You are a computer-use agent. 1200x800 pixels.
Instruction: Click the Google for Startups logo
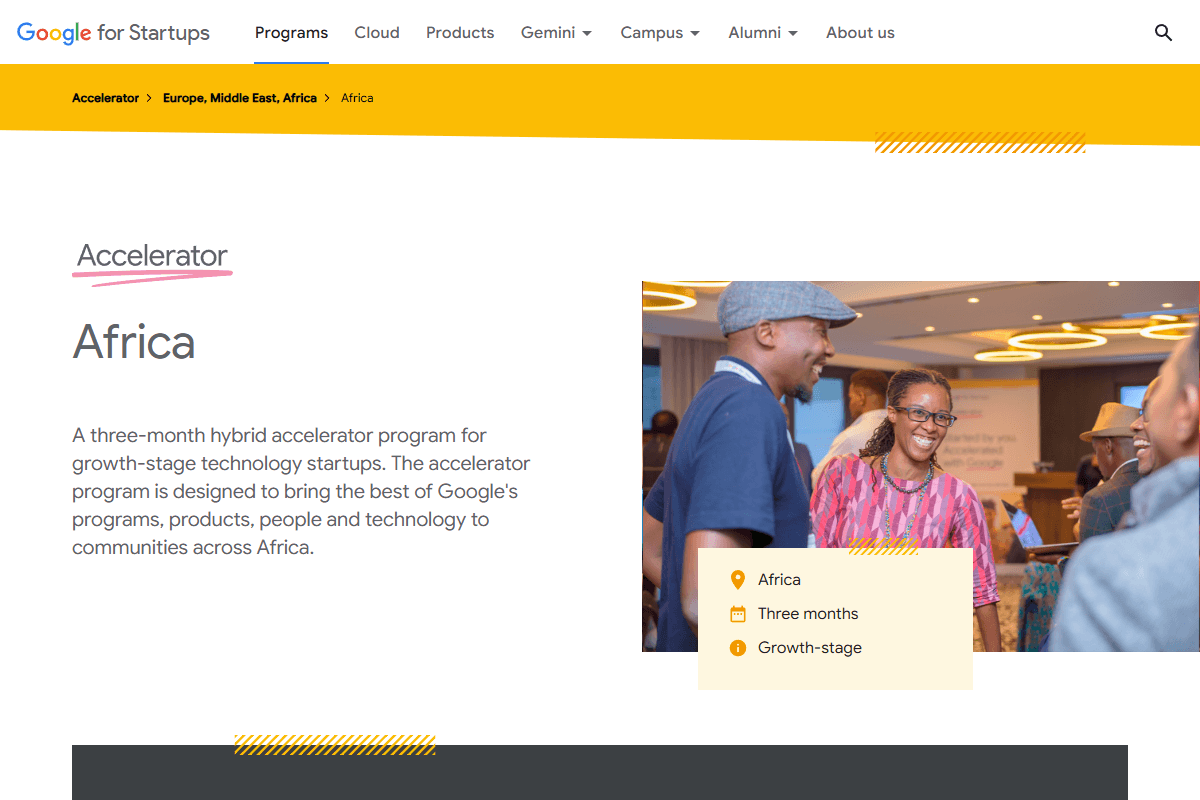pyautogui.click(x=113, y=33)
